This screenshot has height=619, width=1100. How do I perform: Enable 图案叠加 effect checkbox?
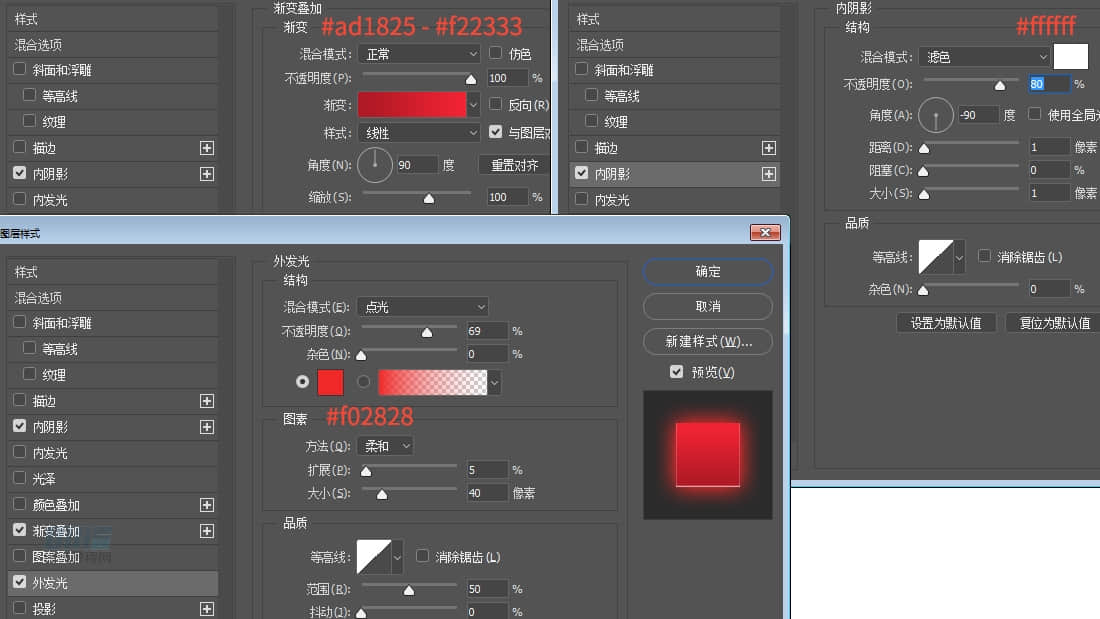20,556
